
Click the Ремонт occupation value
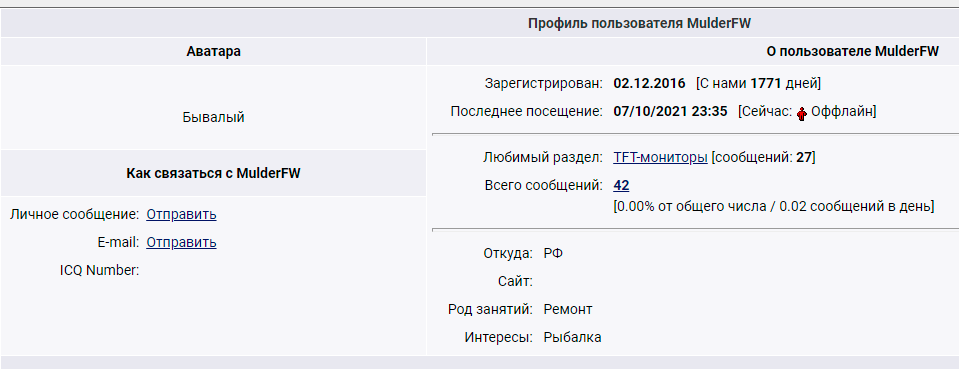pos(568,310)
